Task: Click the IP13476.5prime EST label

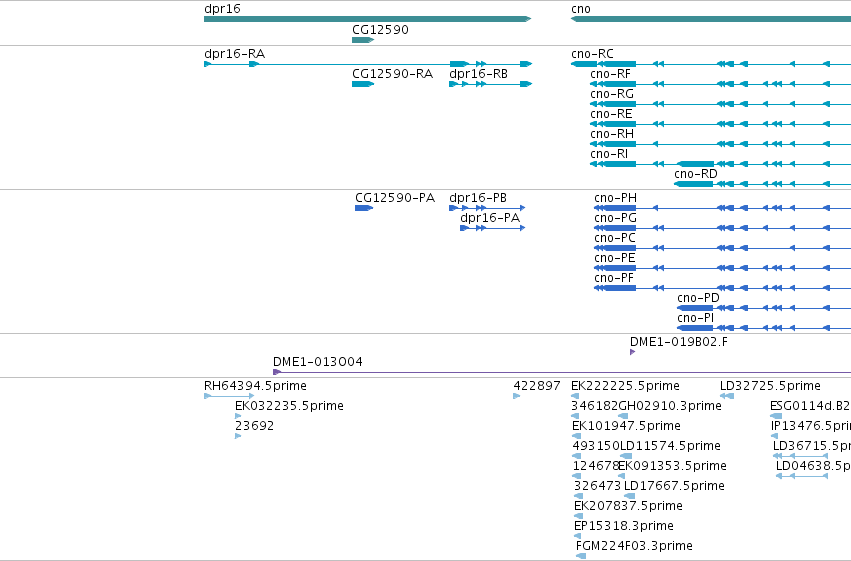Action: pyautogui.click(x=811, y=426)
